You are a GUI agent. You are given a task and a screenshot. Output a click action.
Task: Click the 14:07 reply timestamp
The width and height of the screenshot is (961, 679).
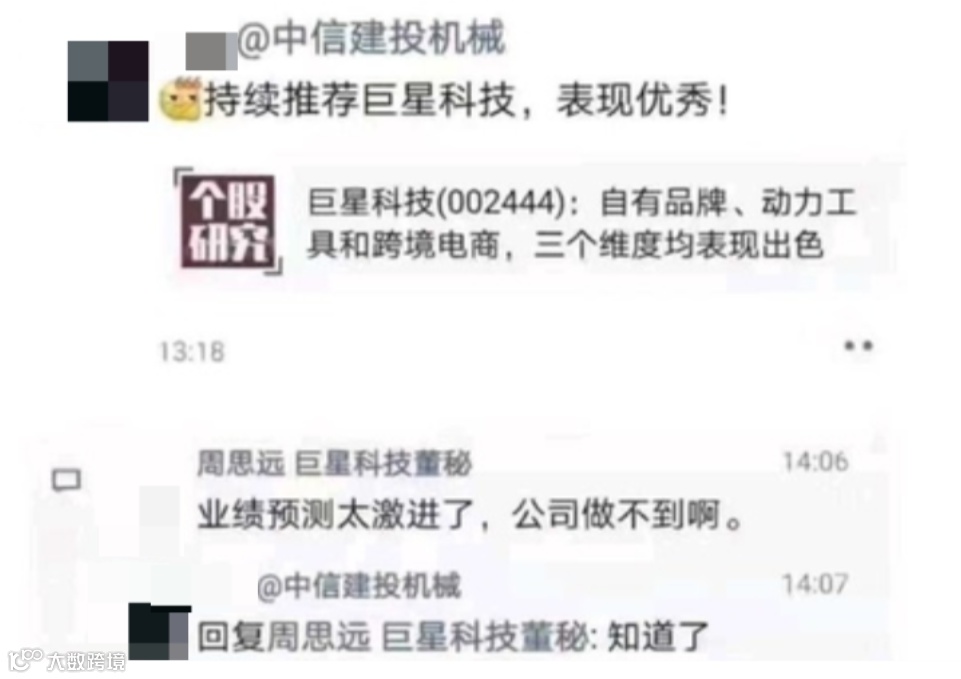[816, 584]
